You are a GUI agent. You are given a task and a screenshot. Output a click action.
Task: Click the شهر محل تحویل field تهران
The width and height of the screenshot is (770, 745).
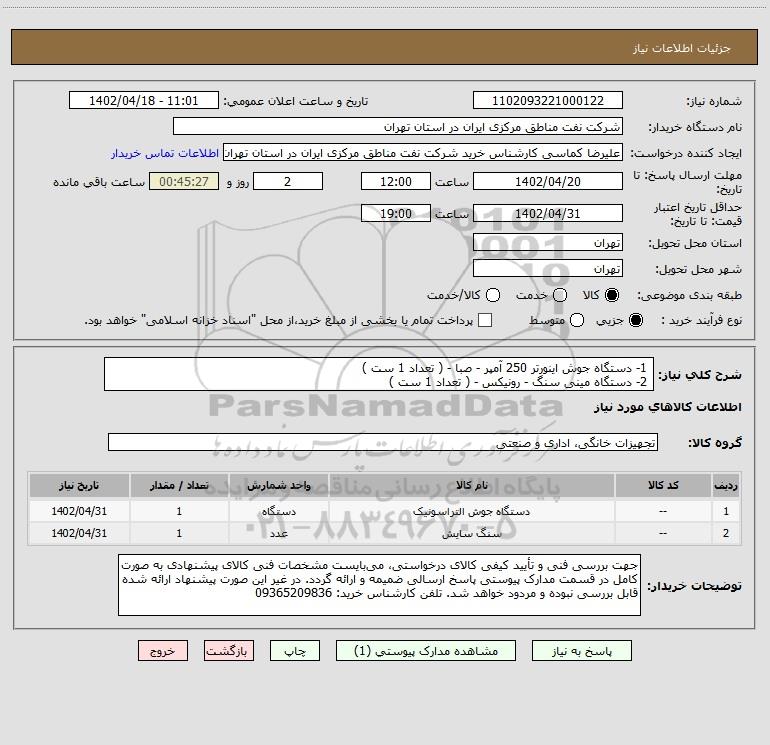point(548,269)
